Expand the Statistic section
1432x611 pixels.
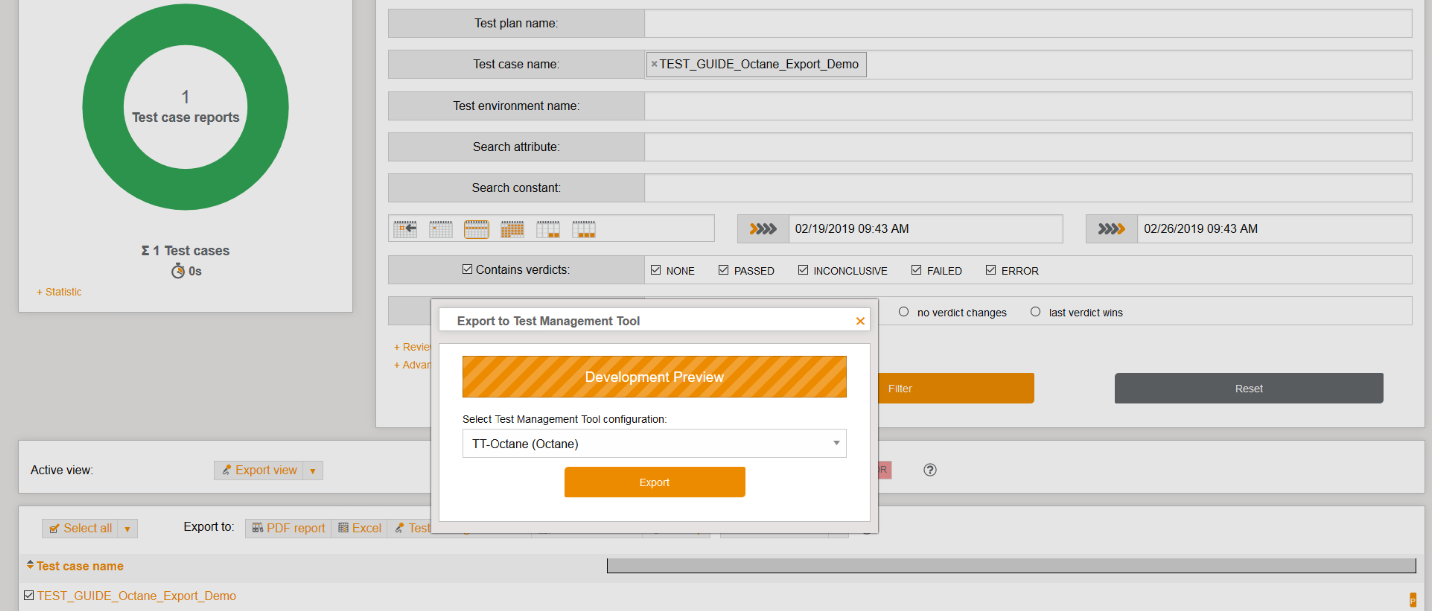coord(59,292)
